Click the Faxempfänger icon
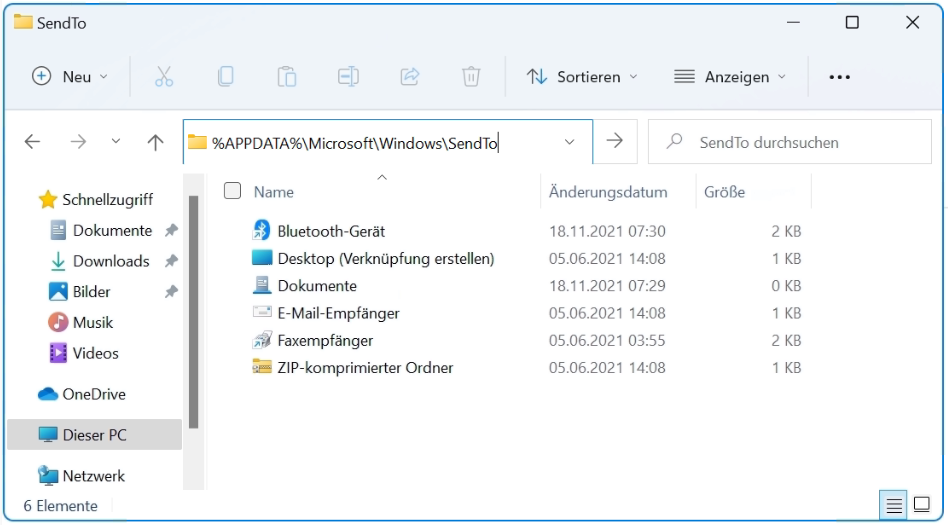 pyautogui.click(x=262, y=340)
